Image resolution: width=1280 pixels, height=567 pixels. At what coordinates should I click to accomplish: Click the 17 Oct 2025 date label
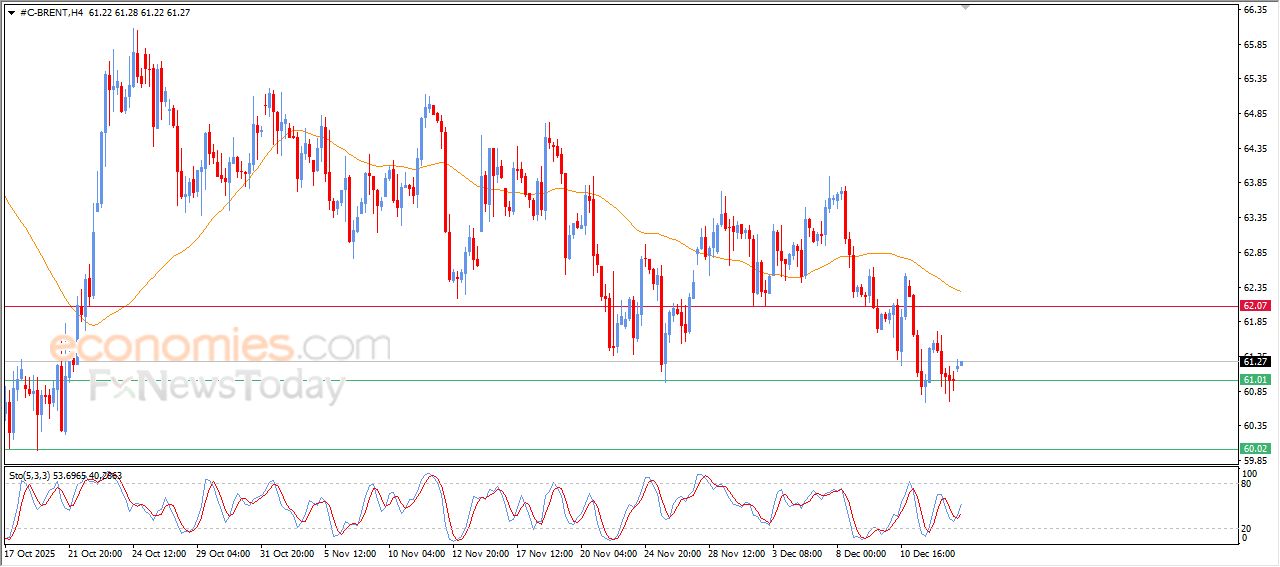pyautogui.click(x=29, y=552)
